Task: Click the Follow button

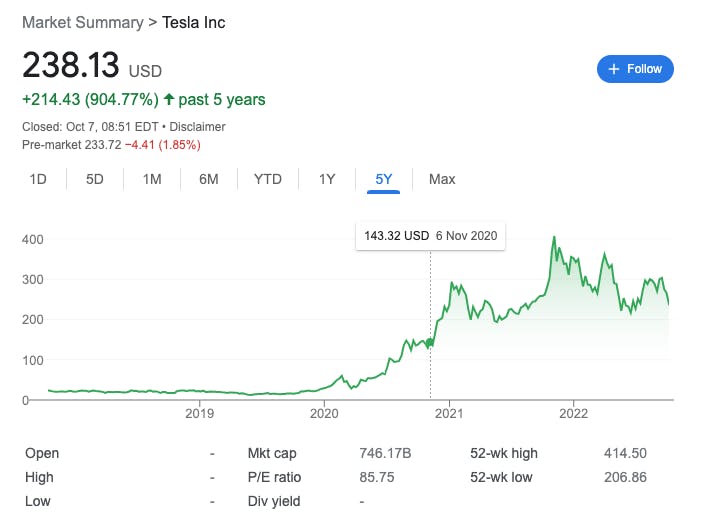Action: (635, 69)
